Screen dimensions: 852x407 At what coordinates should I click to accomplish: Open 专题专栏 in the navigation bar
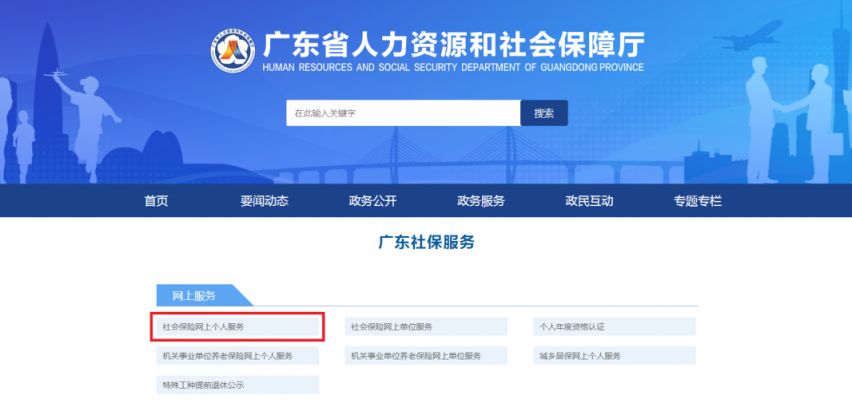697,201
